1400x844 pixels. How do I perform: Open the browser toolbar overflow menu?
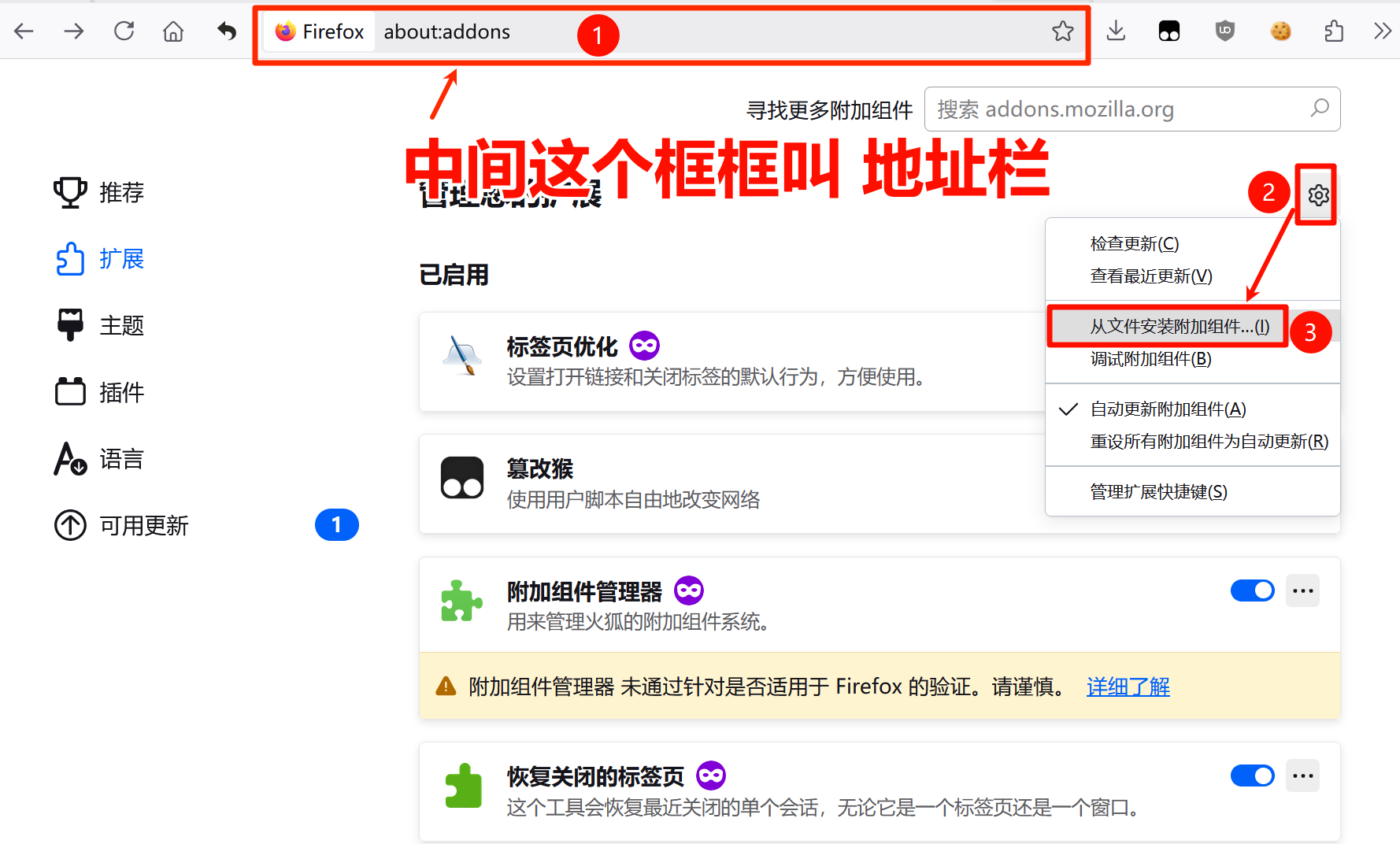coord(1383,30)
